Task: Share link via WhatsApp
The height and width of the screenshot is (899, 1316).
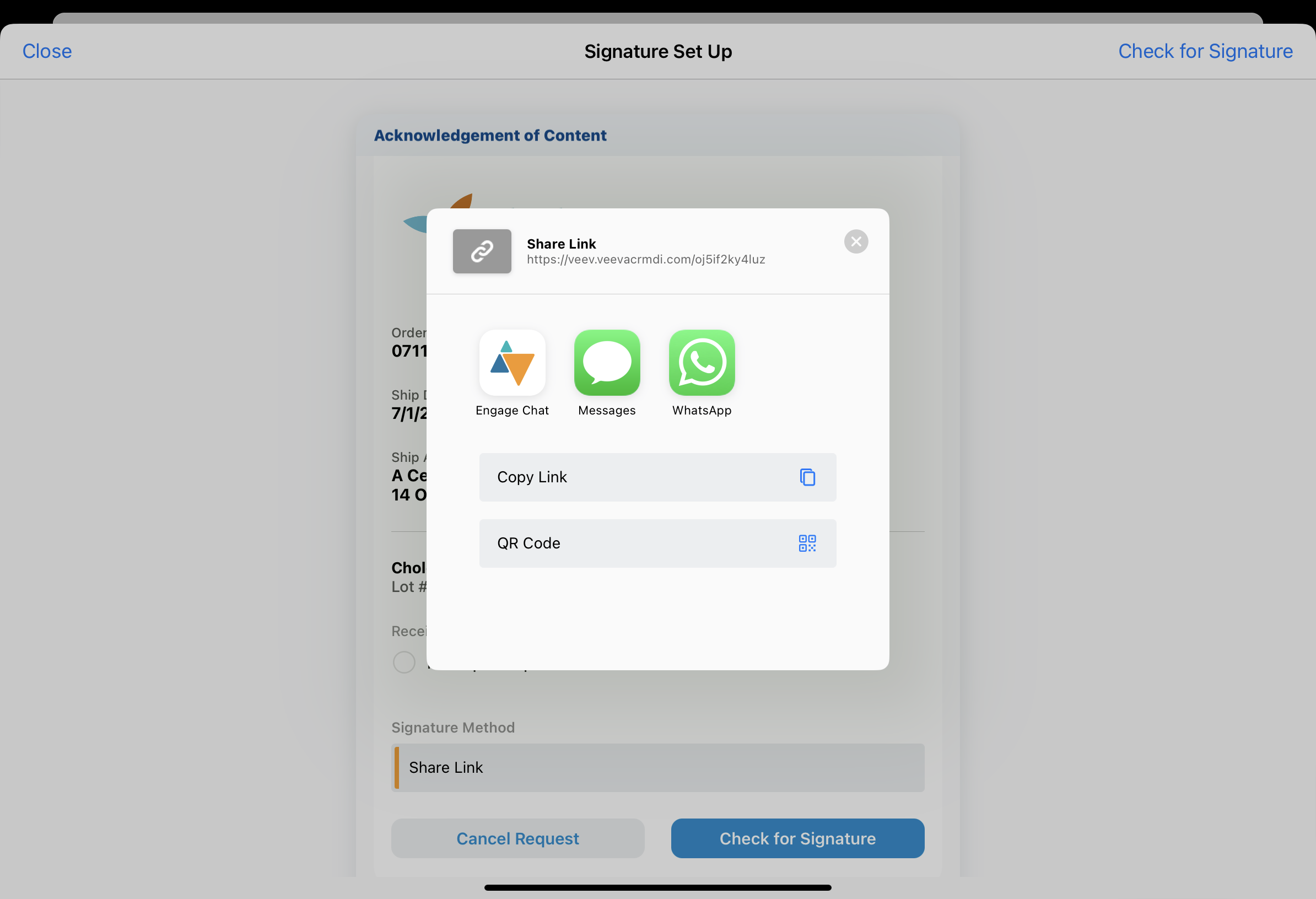Action: 702,363
